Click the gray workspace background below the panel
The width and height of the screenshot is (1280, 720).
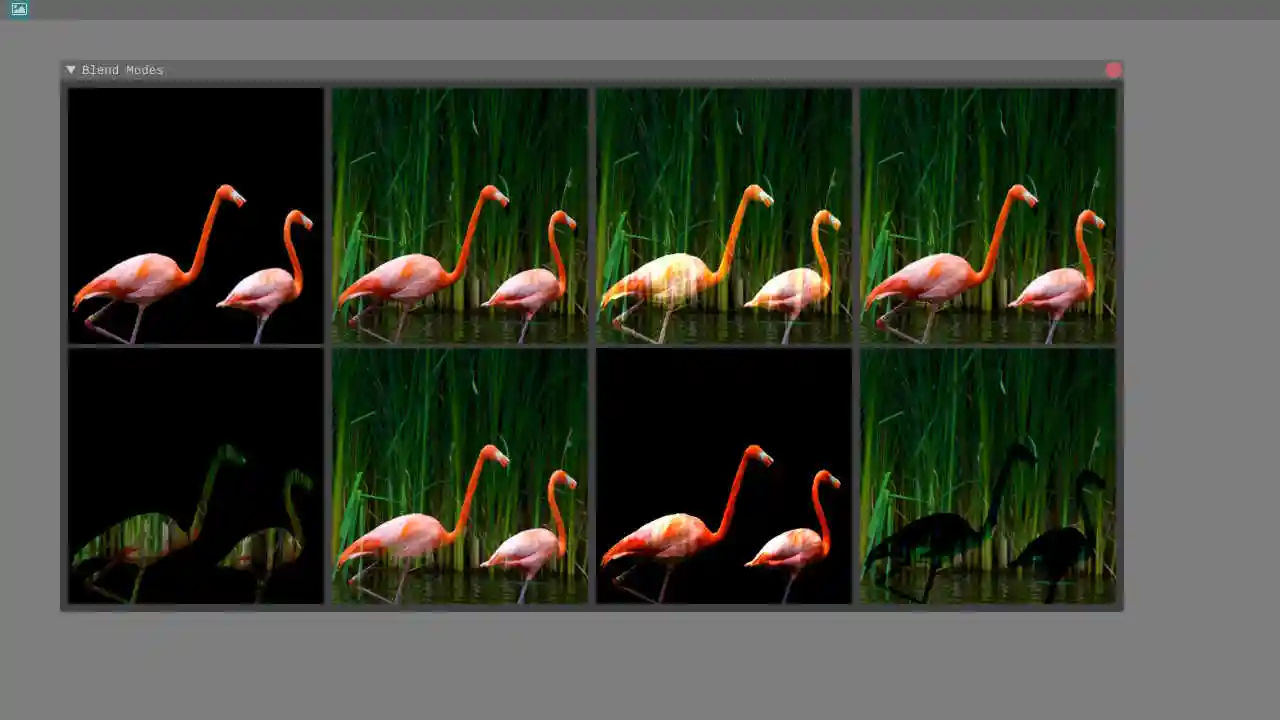[640, 670]
